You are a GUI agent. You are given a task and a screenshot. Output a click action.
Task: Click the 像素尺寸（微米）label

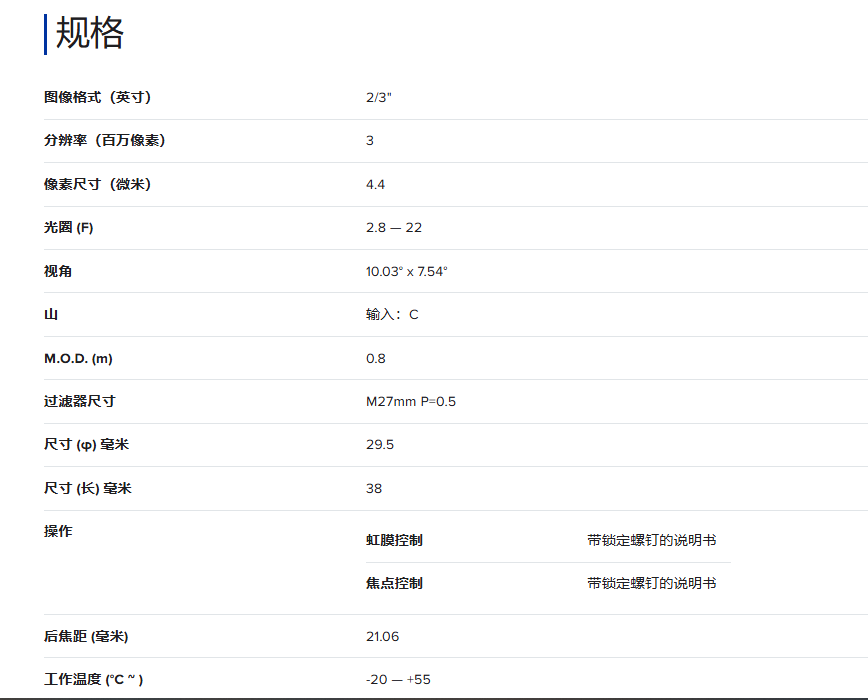[97, 184]
